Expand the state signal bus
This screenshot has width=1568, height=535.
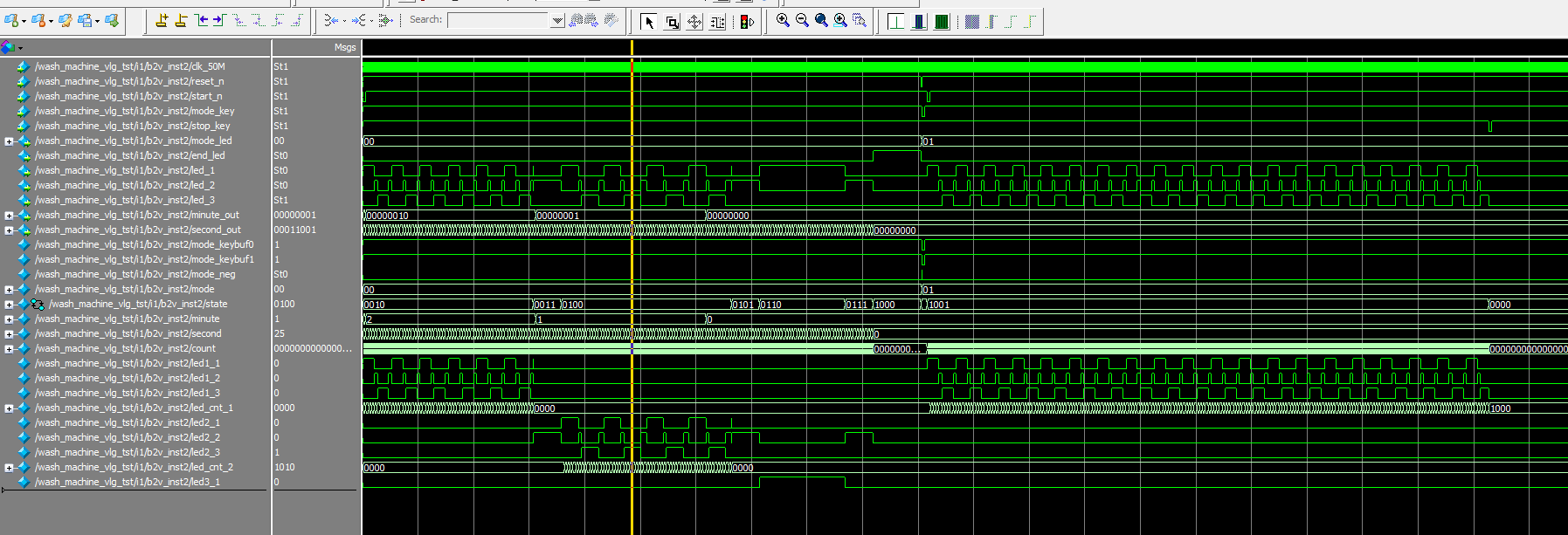point(9,304)
